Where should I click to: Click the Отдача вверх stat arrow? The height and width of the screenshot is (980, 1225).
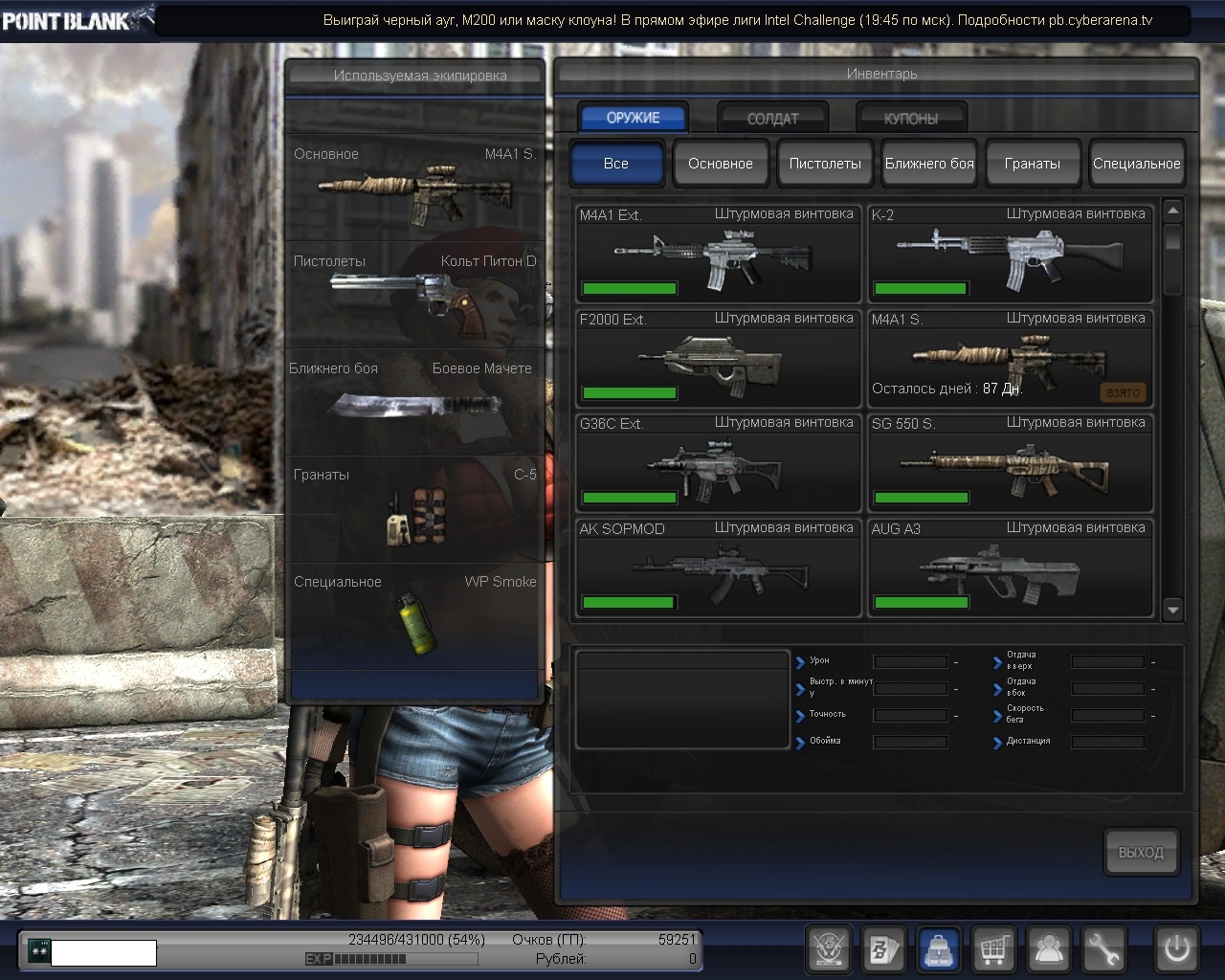(997, 661)
